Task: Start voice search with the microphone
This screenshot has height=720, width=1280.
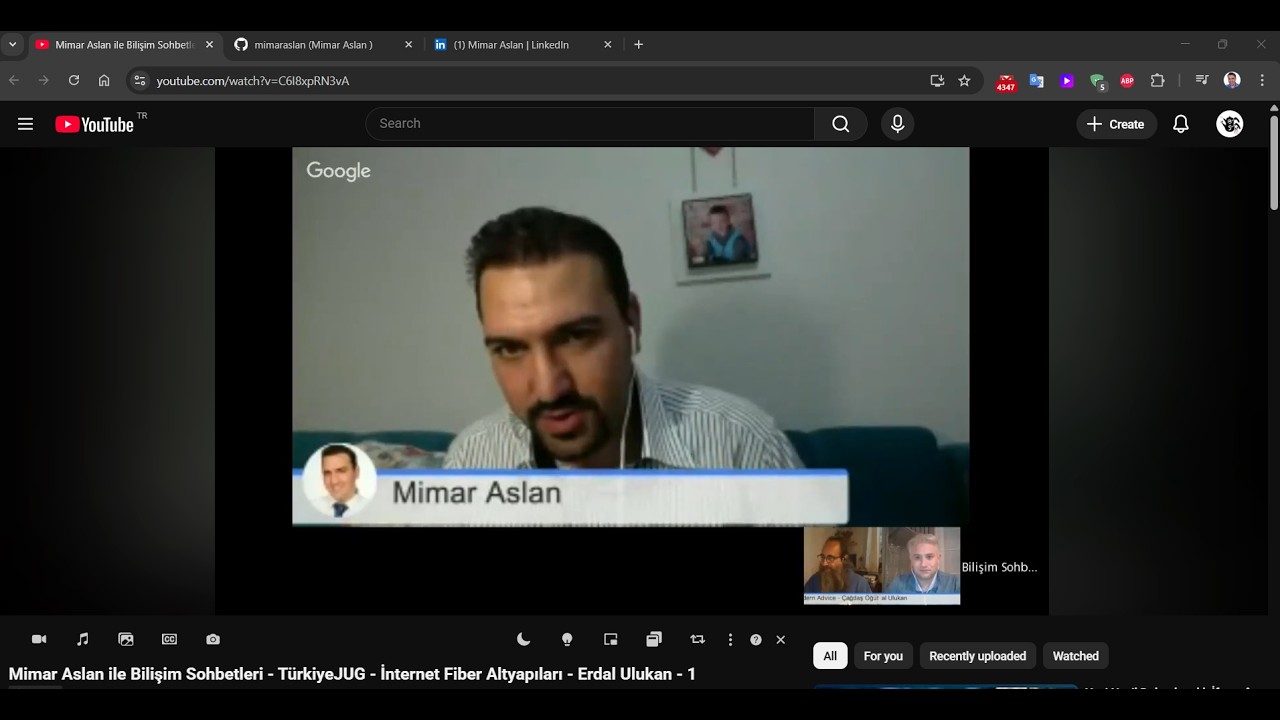Action: click(897, 124)
